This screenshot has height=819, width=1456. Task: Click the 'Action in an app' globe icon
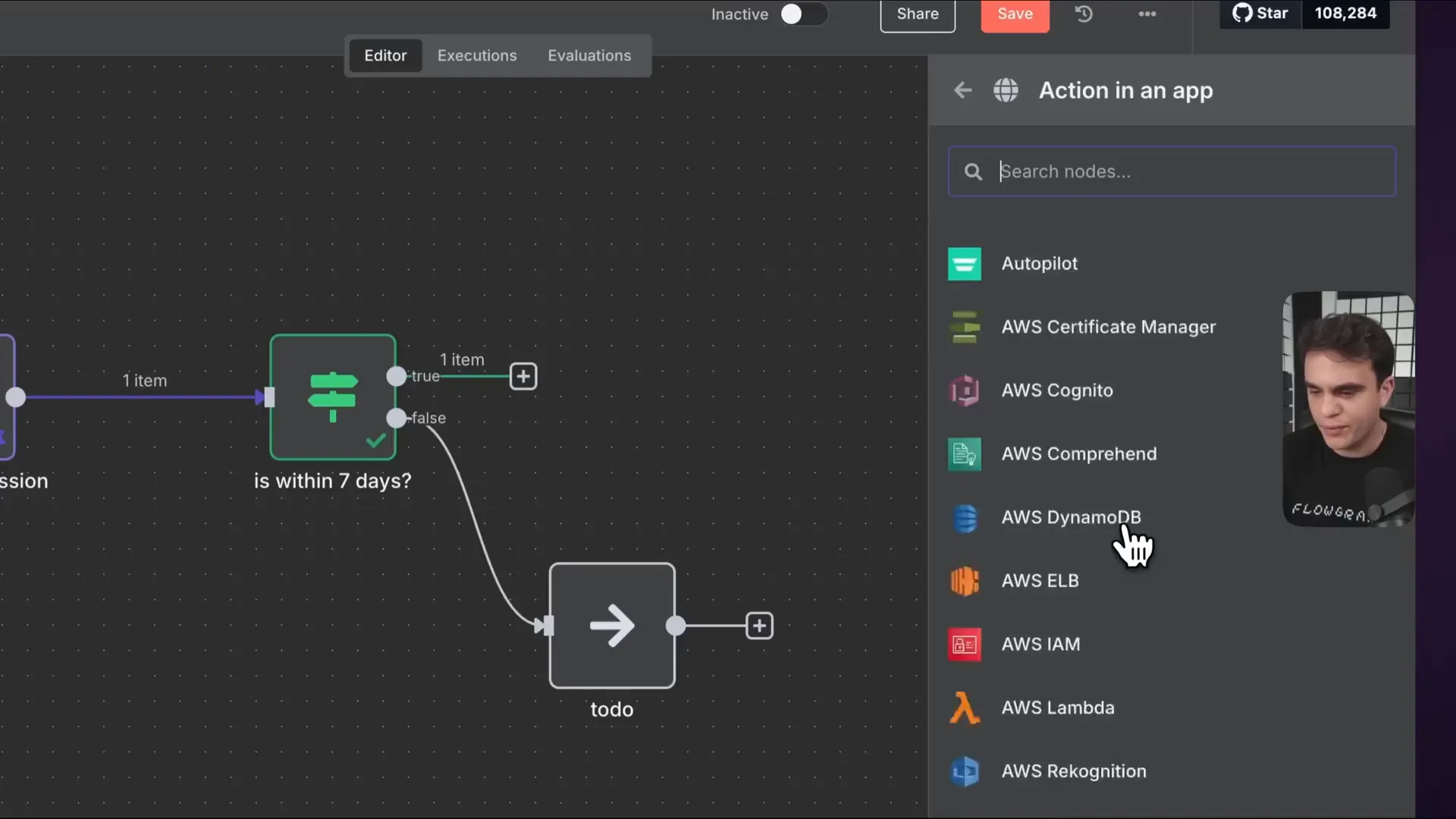tap(1006, 90)
